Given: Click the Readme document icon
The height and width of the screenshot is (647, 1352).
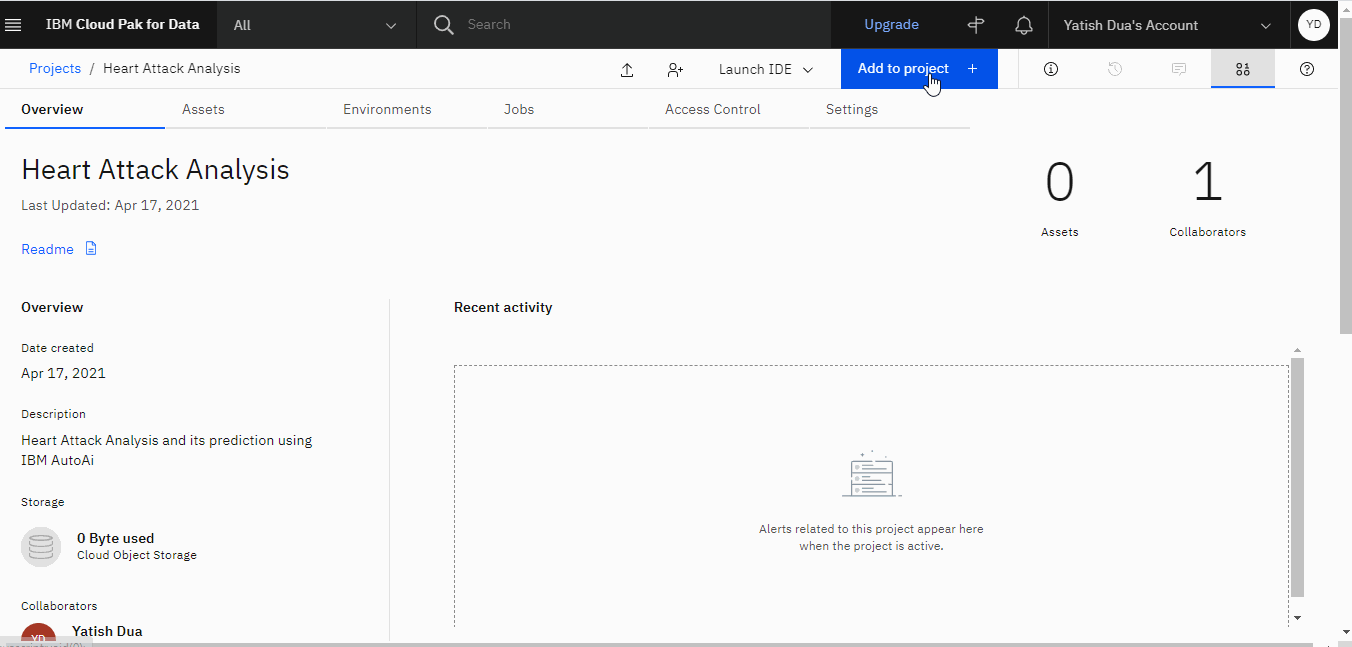Looking at the screenshot, I should tap(91, 249).
